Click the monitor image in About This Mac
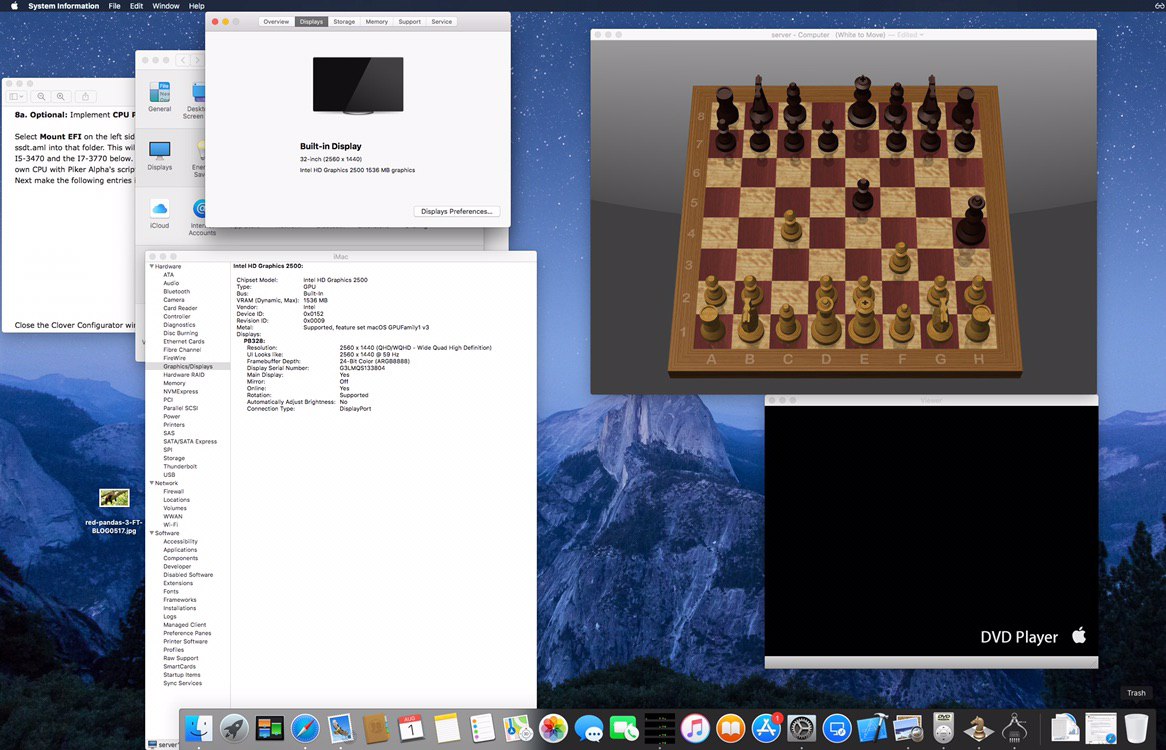 point(358,85)
